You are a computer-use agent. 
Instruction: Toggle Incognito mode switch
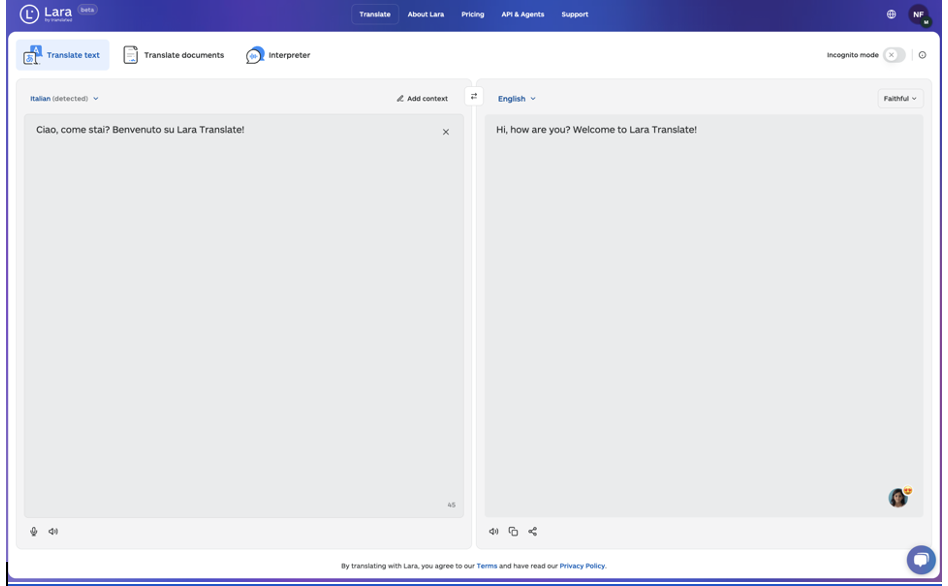pyautogui.click(x=894, y=55)
